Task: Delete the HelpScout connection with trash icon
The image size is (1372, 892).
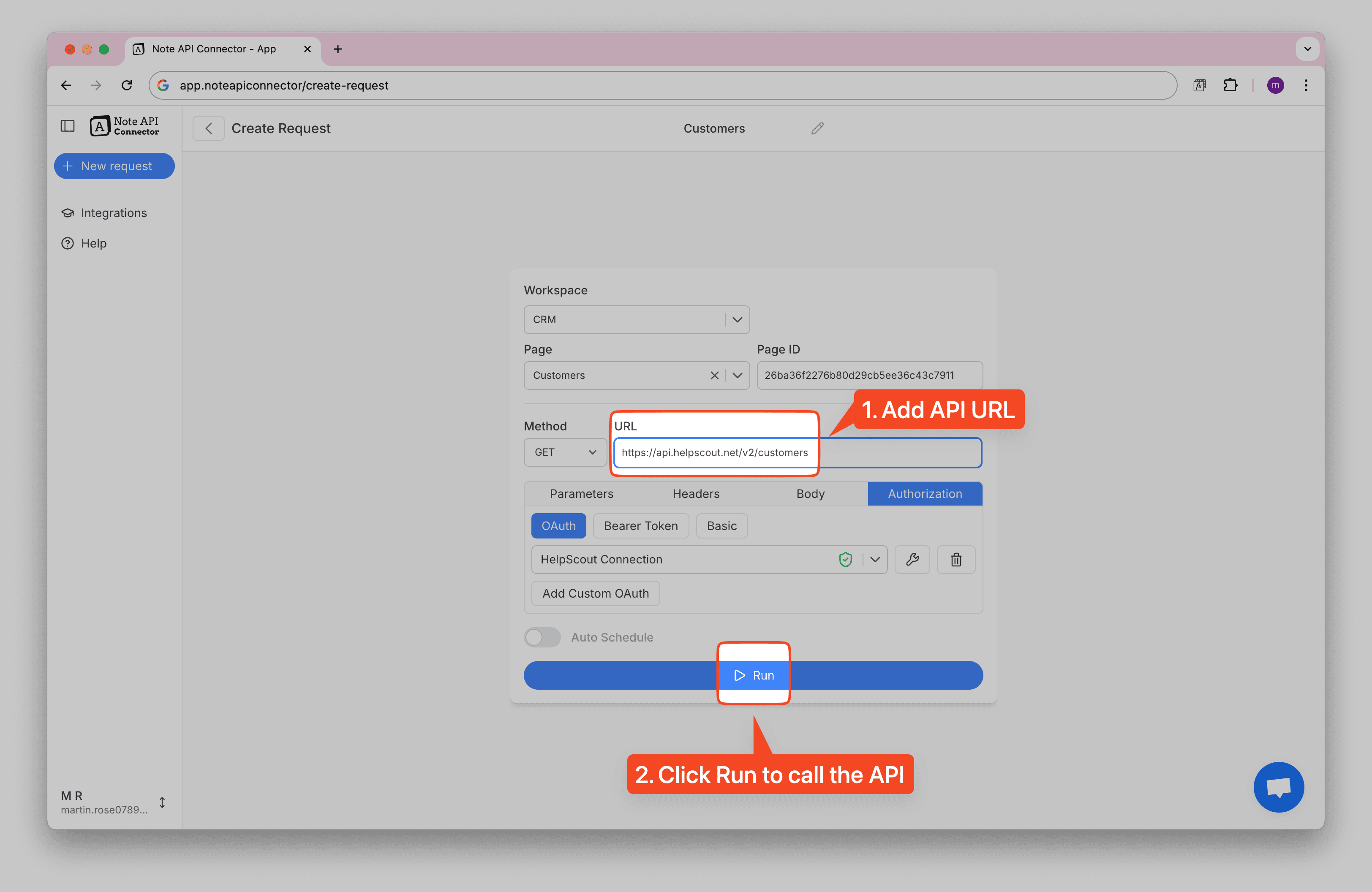Action: [x=956, y=560]
